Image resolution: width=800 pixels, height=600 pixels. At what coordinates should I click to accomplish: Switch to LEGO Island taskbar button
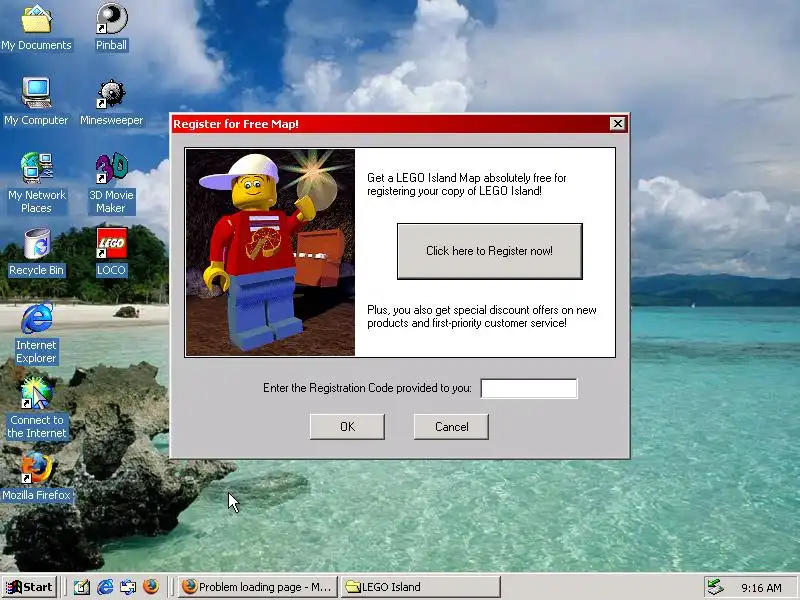pos(420,587)
